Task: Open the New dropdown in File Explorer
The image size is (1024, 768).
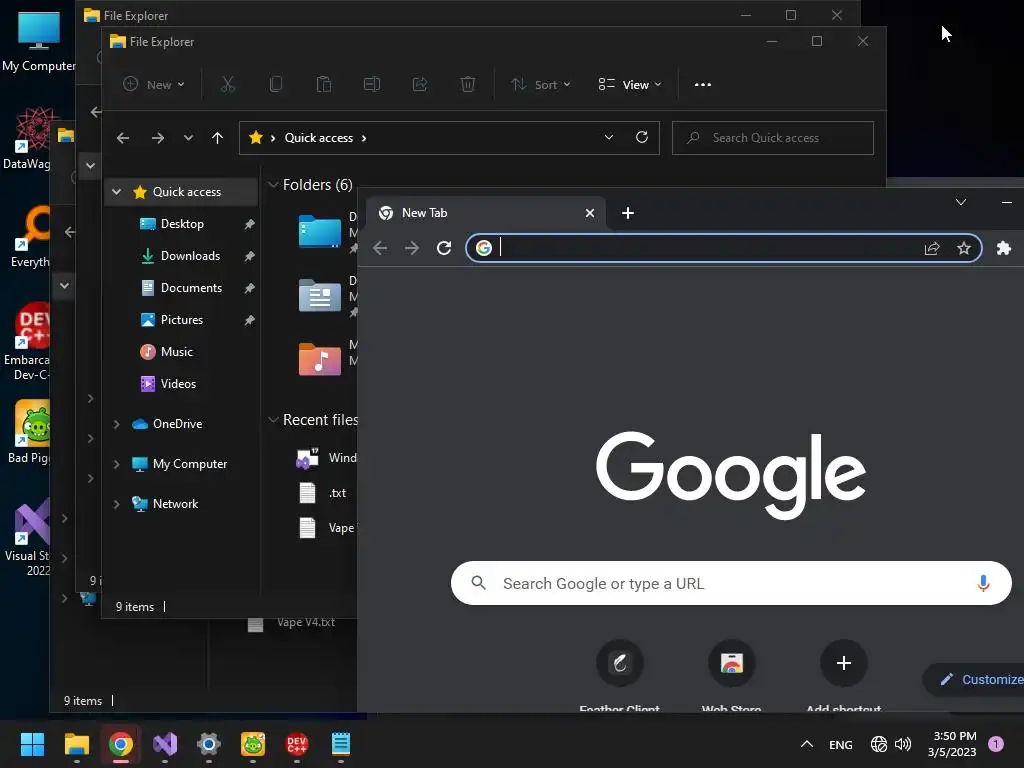Action: click(x=154, y=84)
